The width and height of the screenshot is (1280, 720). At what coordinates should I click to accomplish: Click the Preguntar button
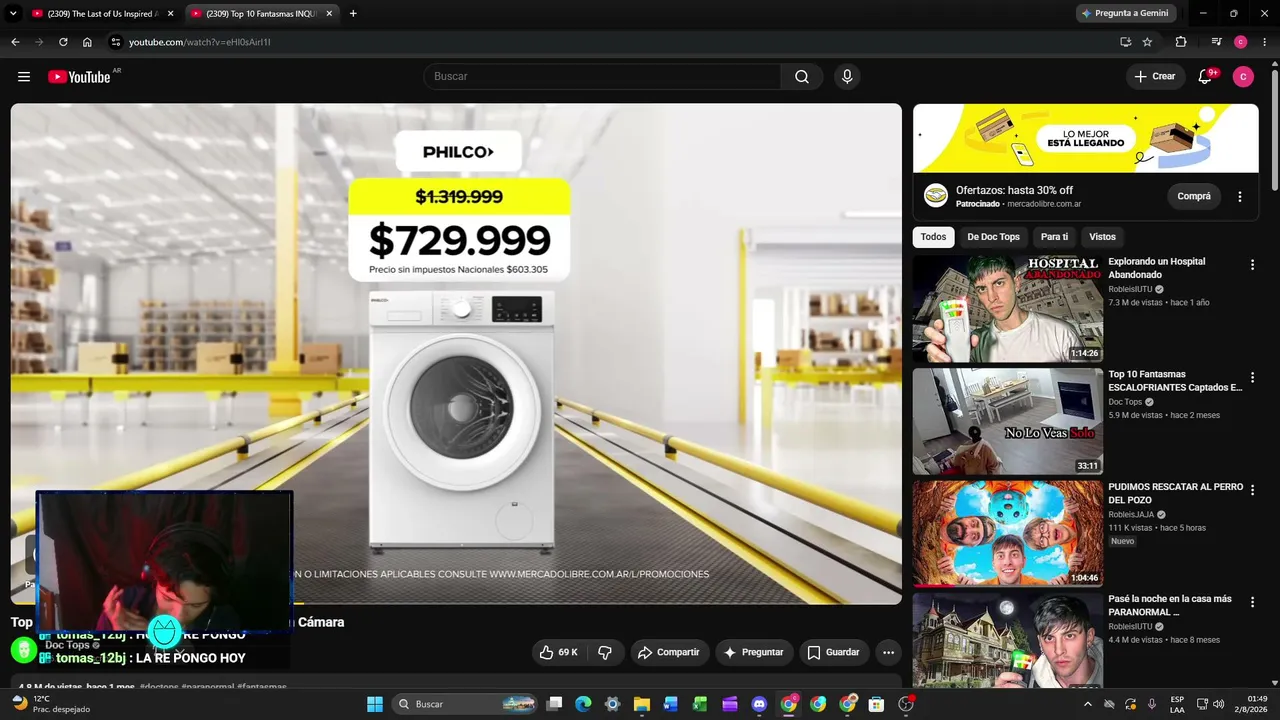(755, 652)
